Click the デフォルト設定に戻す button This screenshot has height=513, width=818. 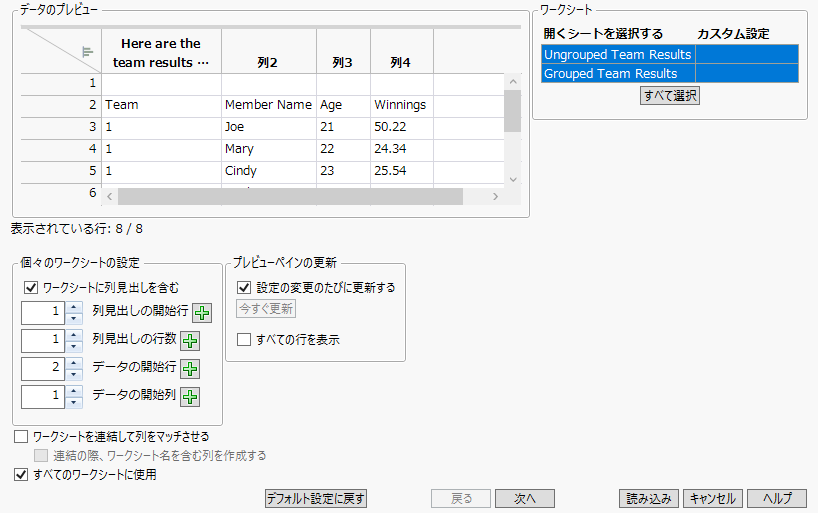pos(316,498)
